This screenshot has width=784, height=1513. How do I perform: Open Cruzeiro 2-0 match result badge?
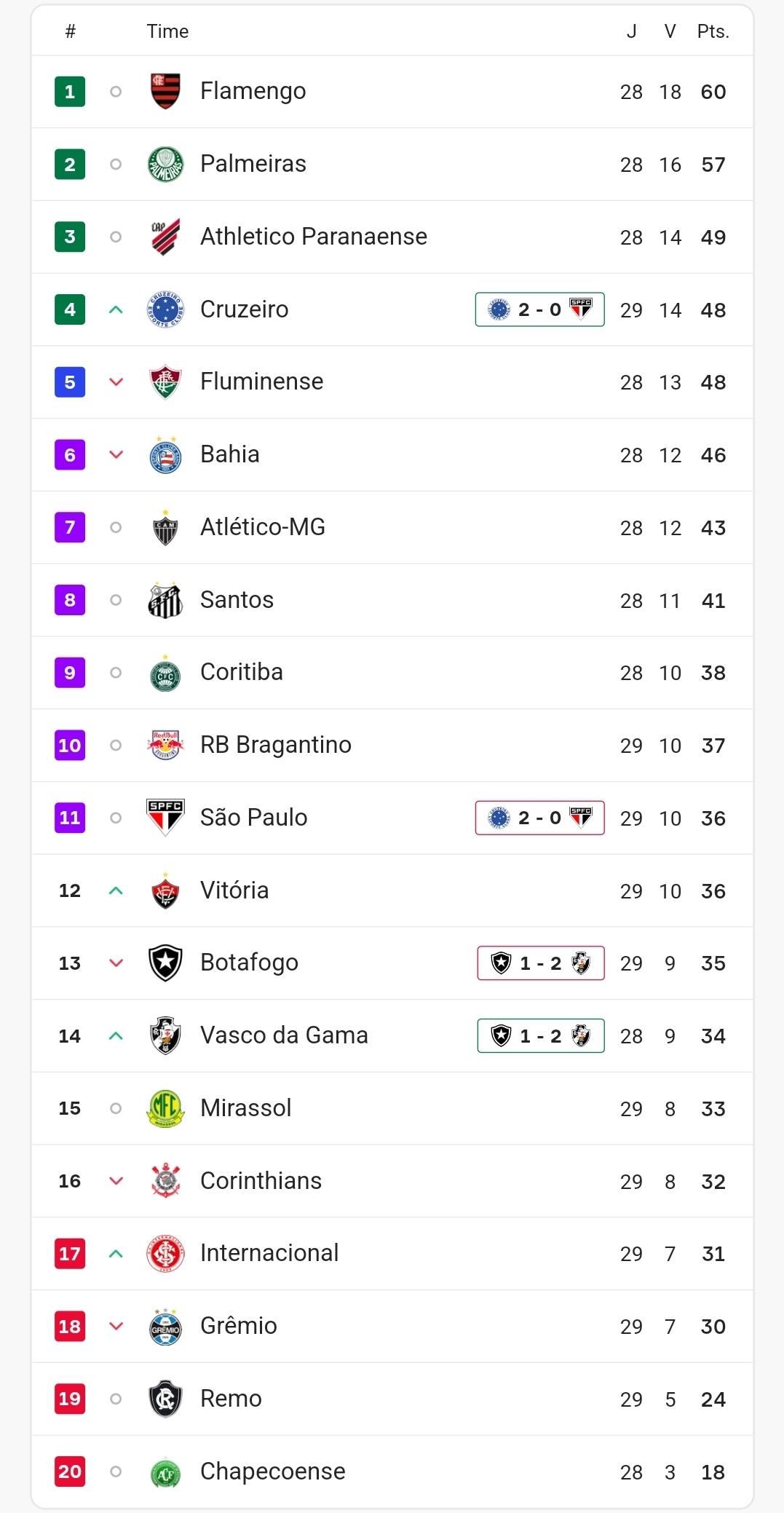539,309
